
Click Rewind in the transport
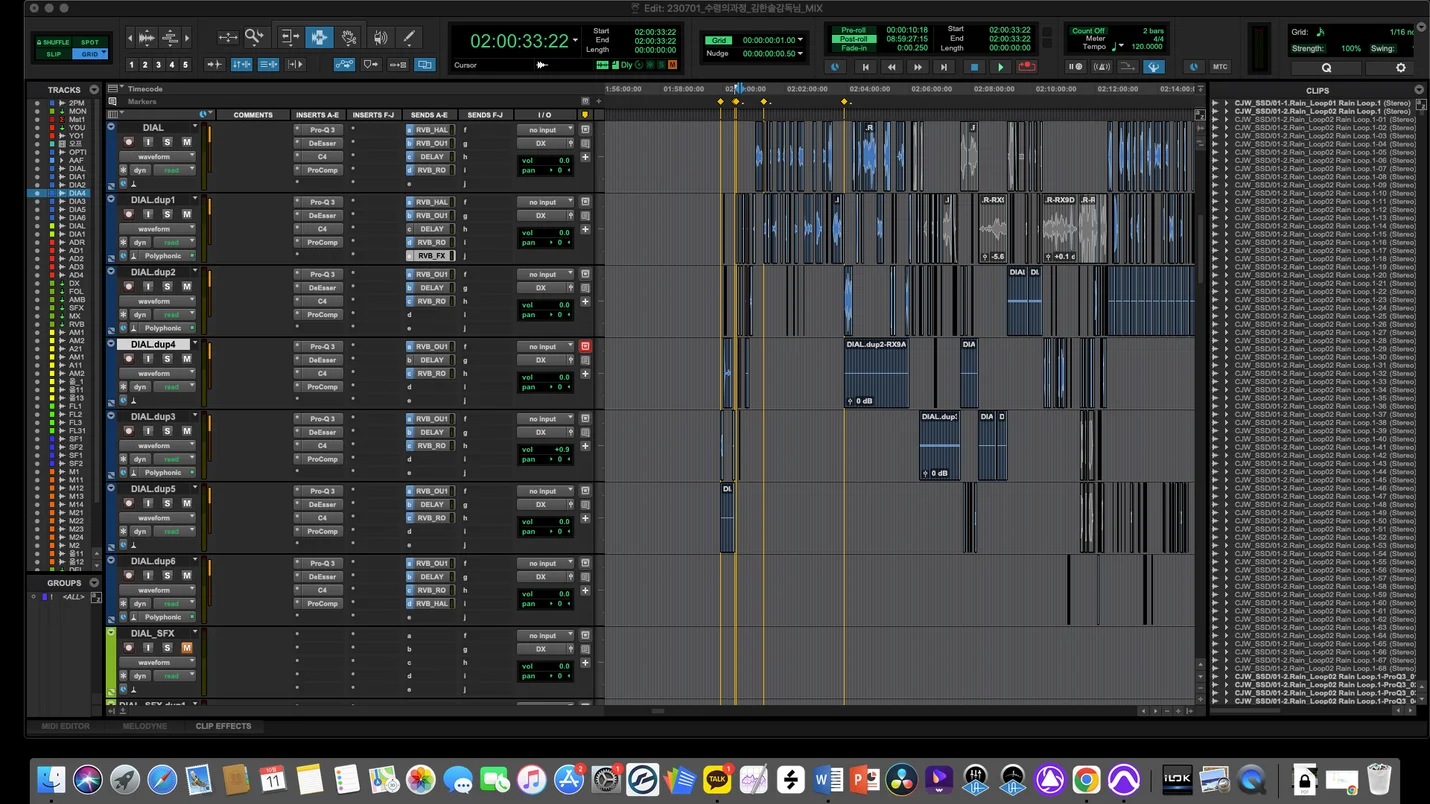(892, 67)
